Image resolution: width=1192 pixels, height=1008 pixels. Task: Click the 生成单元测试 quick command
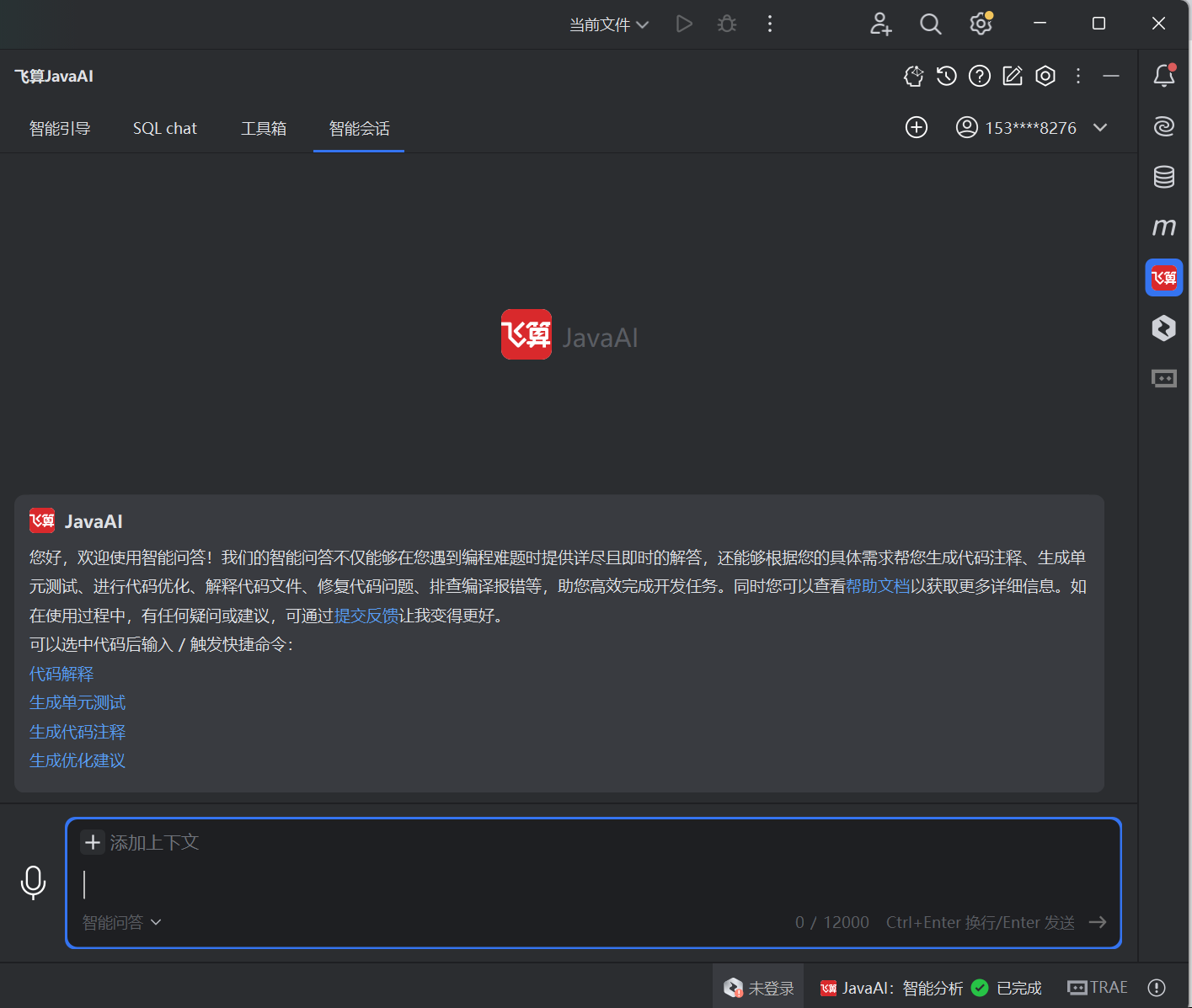pyautogui.click(x=78, y=702)
